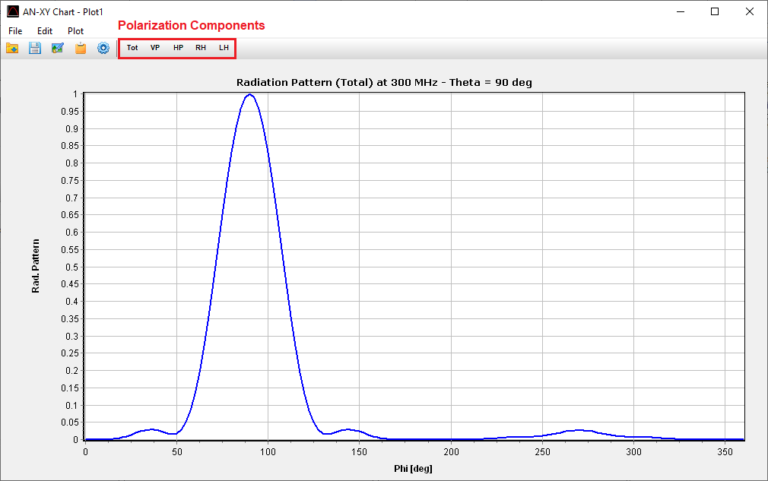This screenshot has width=768, height=481.
Task: Click the Phi [deg] axis label
Action: pos(414,465)
